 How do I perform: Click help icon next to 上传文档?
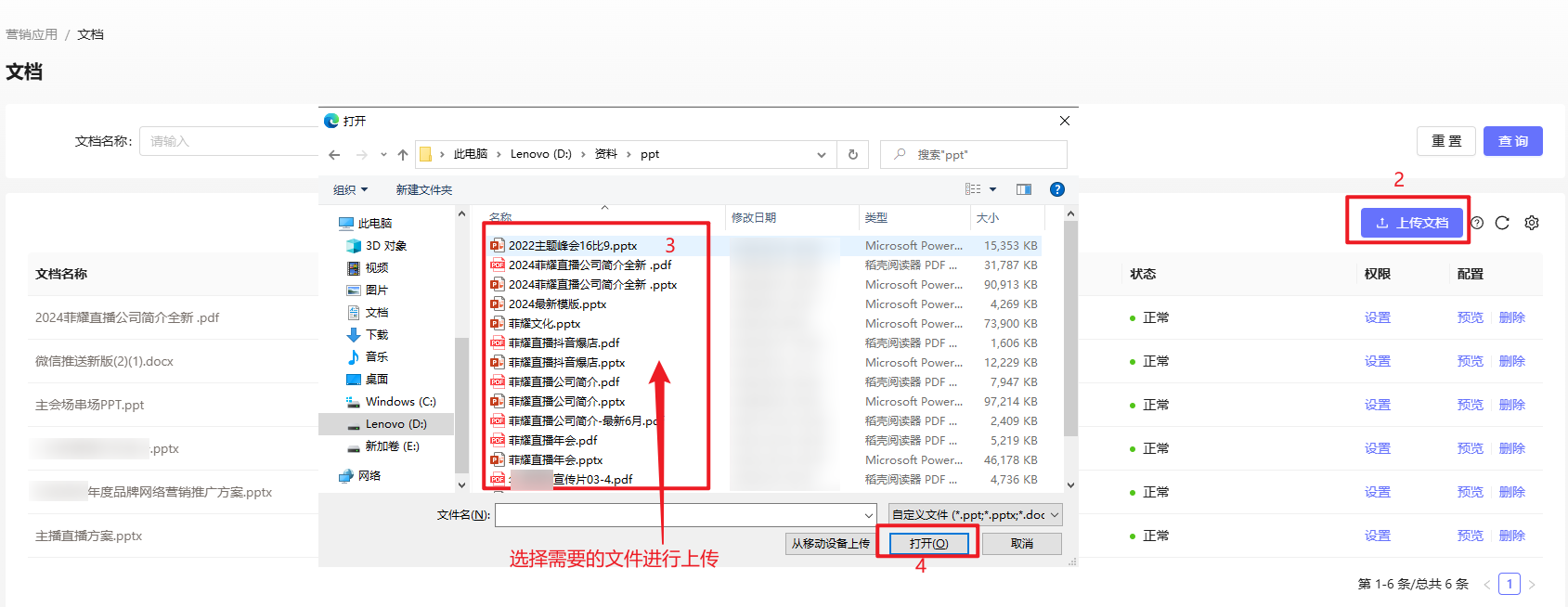click(x=1477, y=223)
